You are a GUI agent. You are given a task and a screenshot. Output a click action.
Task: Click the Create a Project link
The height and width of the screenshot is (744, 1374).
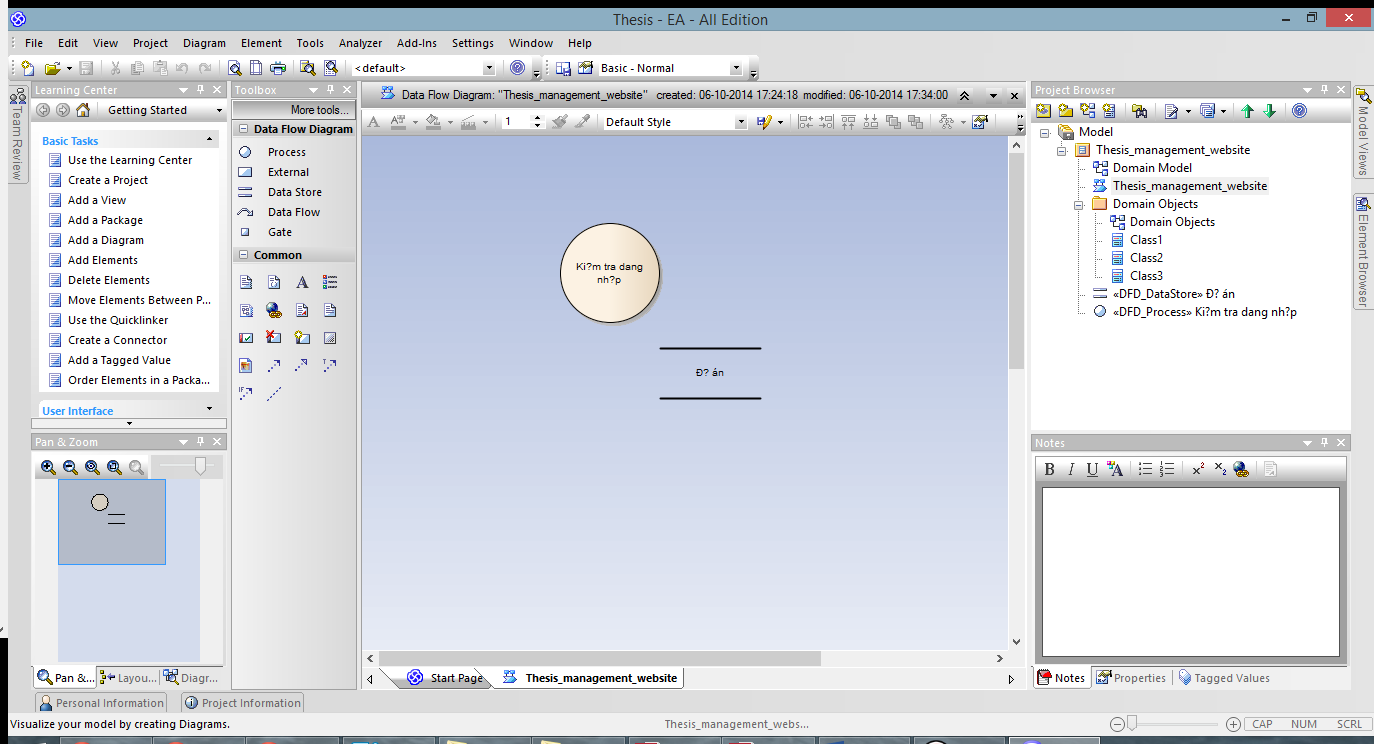(108, 180)
